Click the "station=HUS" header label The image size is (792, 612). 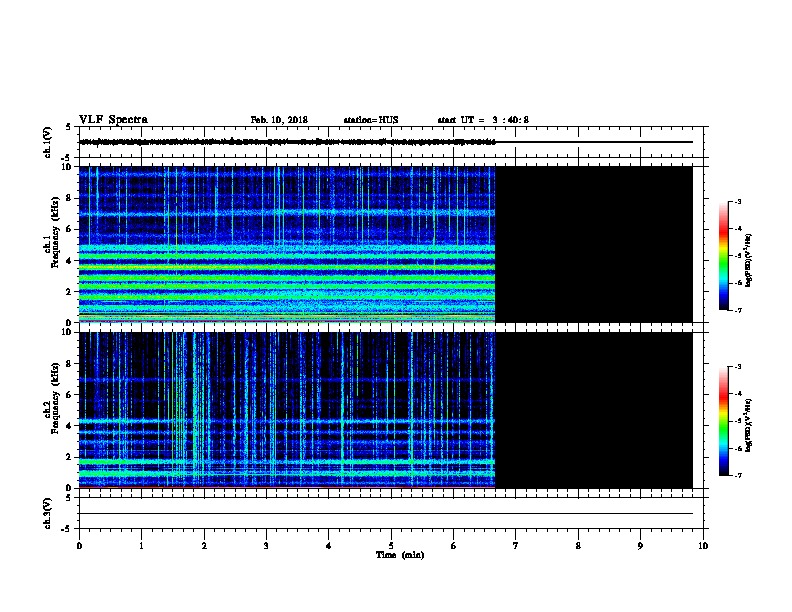pyautogui.click(x=371, y=120)
